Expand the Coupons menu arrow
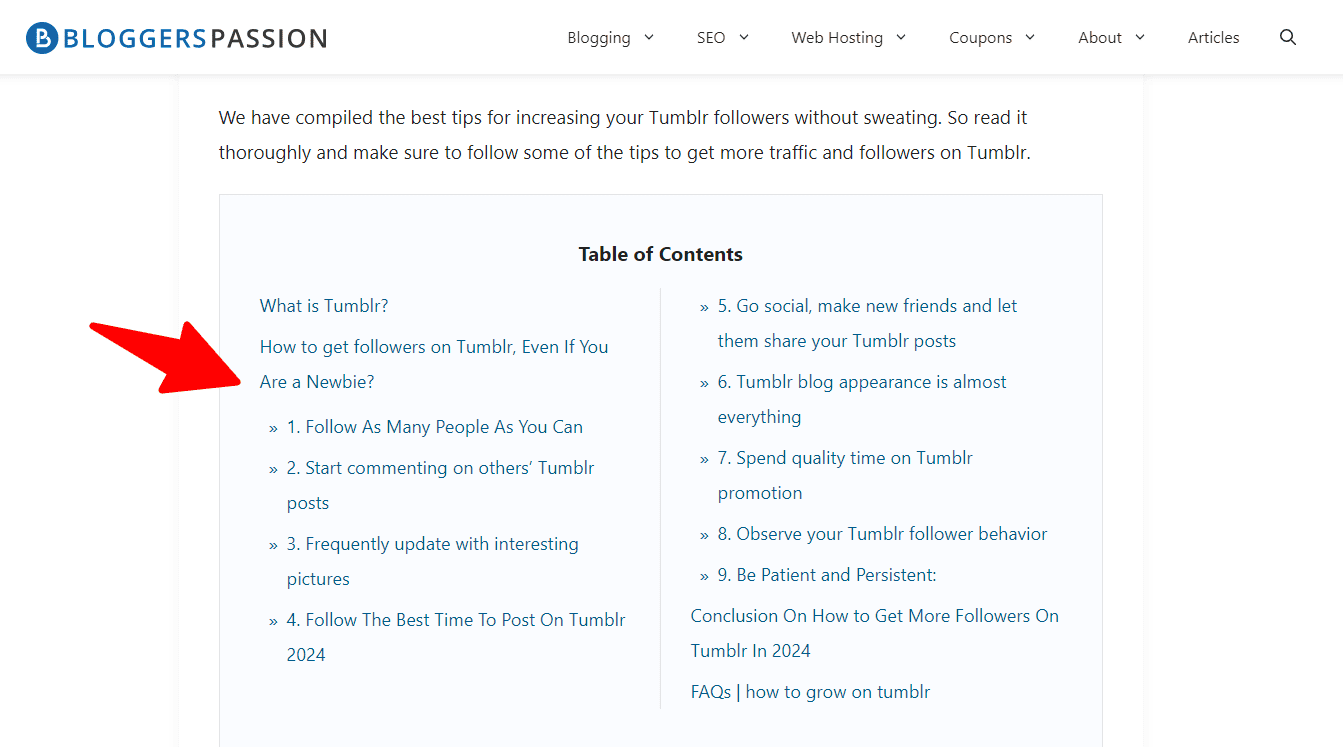 (1030, 38)
